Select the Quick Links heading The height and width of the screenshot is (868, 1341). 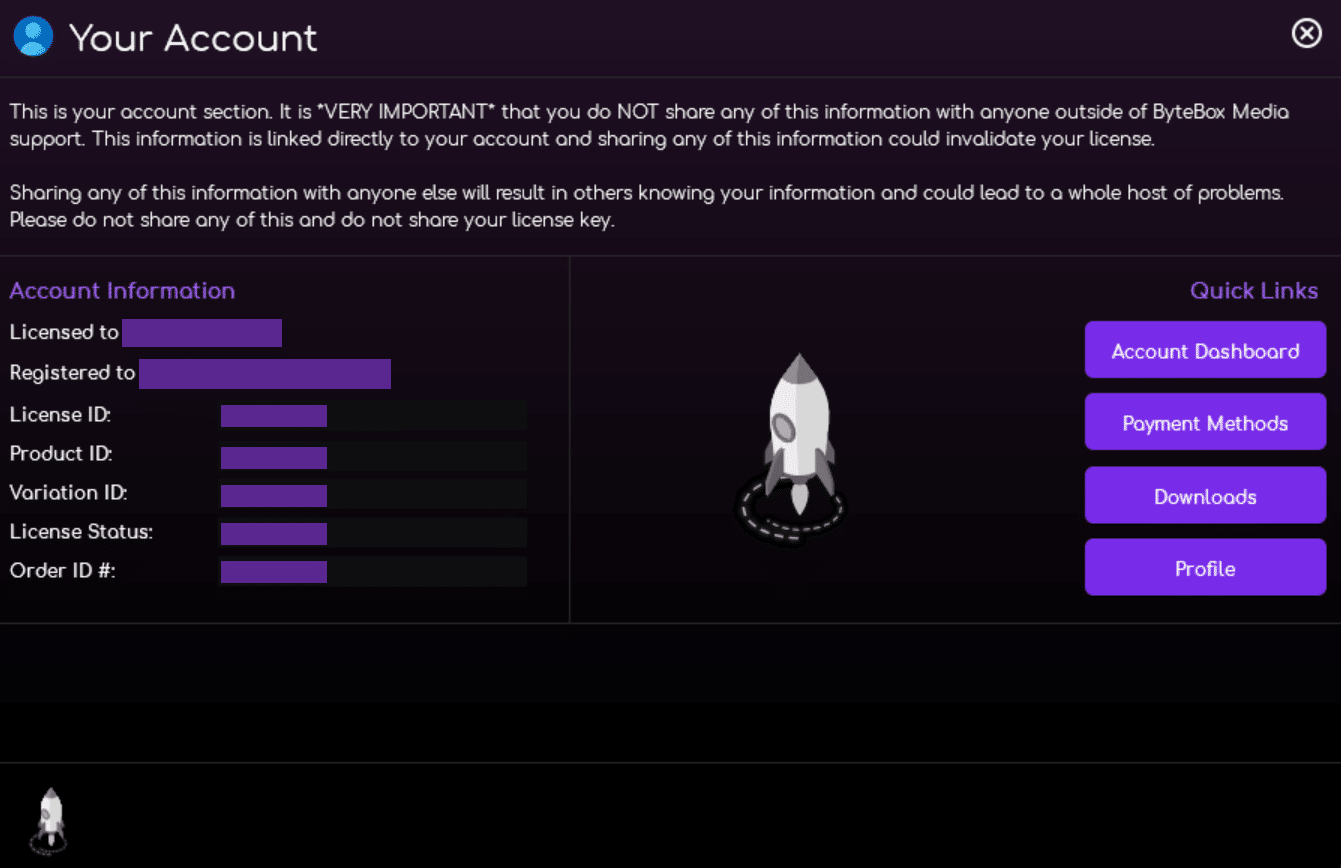pos(1254,290)
